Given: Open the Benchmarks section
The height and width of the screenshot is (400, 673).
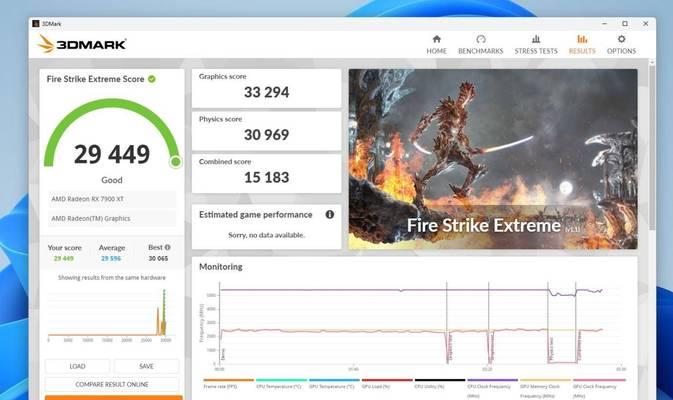Looking at the screenshot, I should click(x=480, y=45).
